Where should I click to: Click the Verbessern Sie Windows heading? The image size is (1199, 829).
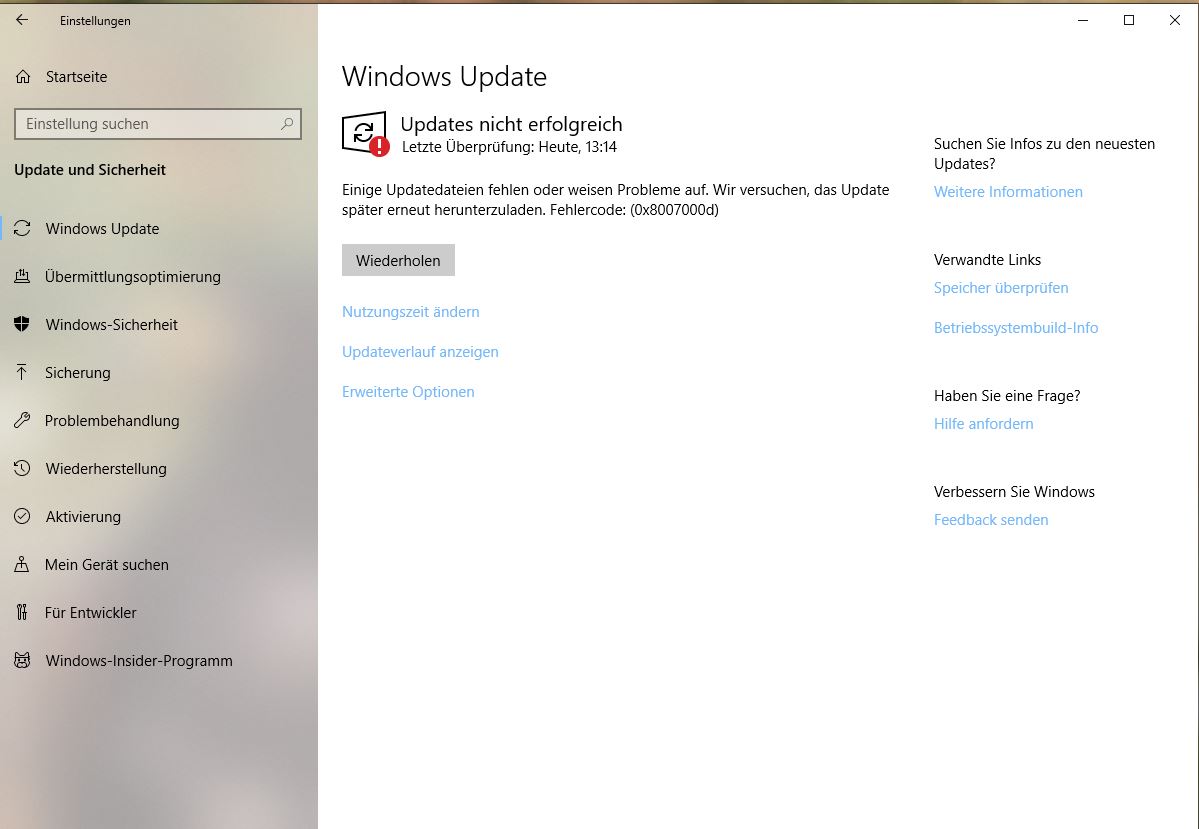(x=1014, y=492)
